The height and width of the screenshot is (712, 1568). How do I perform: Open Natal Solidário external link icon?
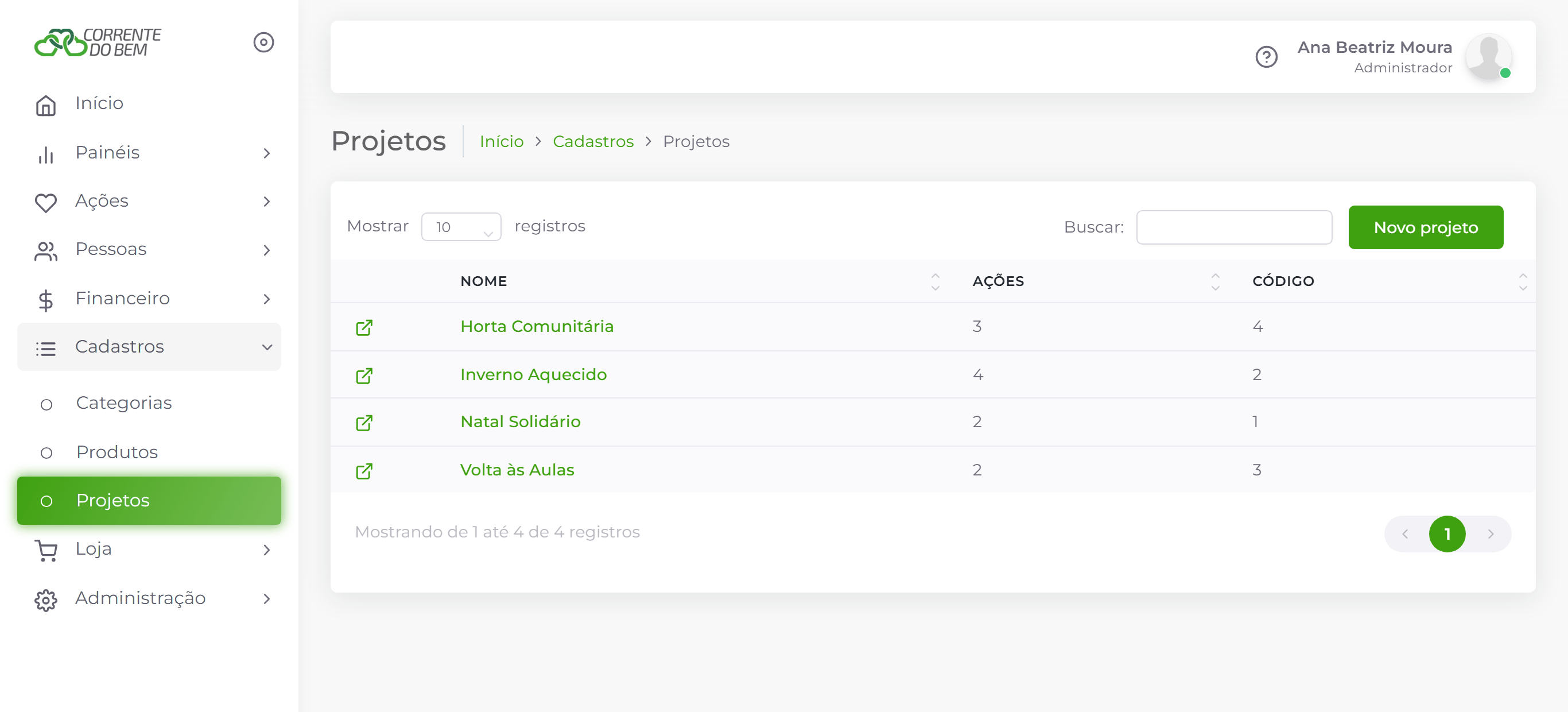(364, 423)
